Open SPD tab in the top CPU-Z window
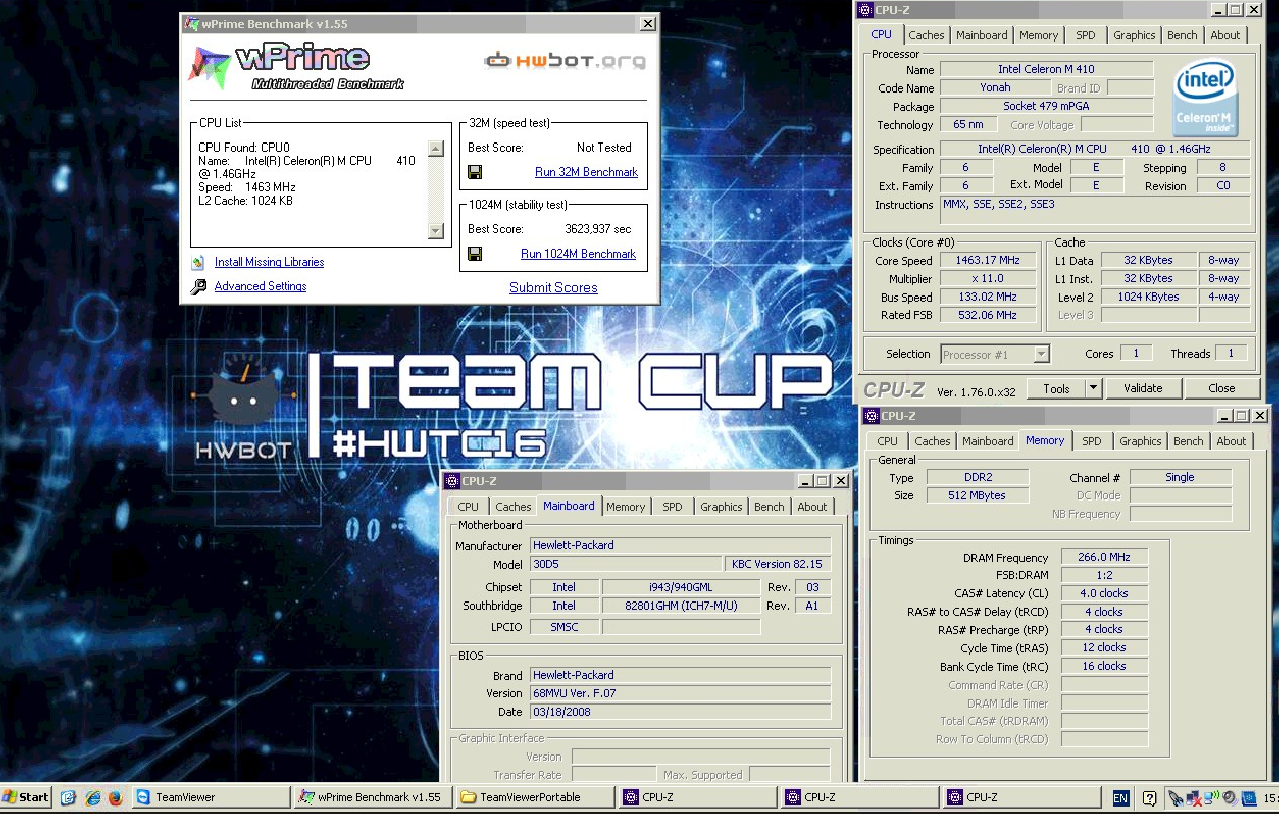The image size is (1279, 814). coord(1085,35)
